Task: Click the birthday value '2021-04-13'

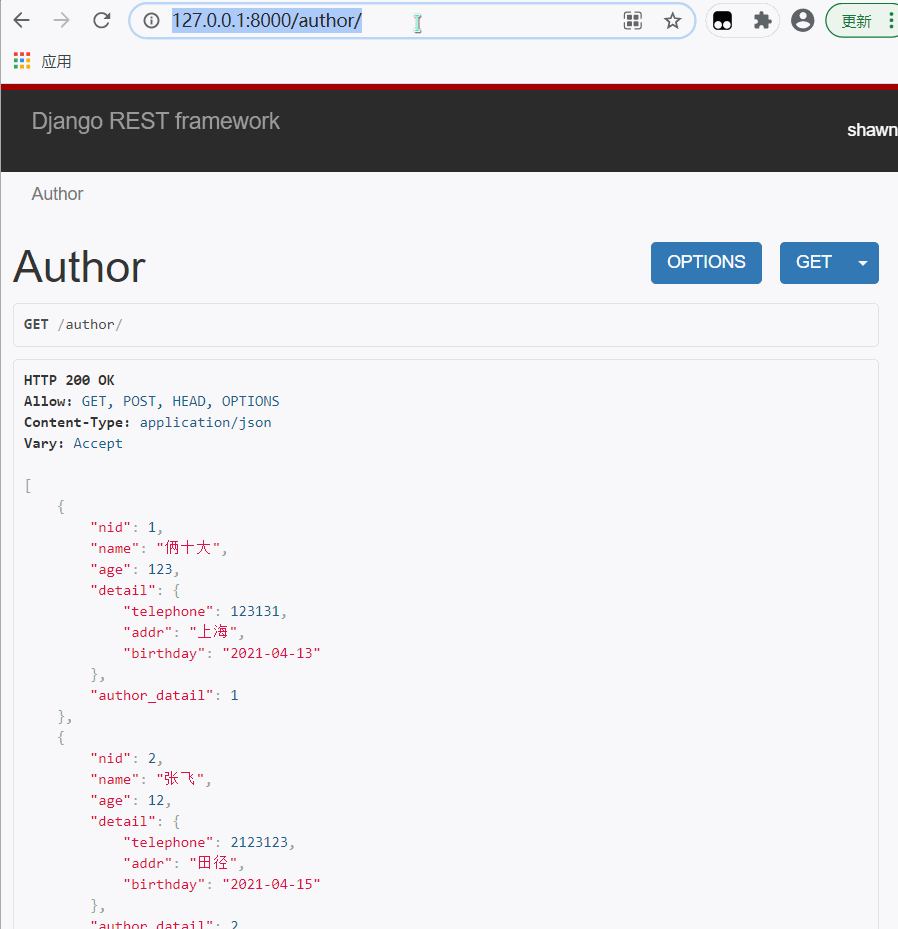Action: [x=271, y=653]
